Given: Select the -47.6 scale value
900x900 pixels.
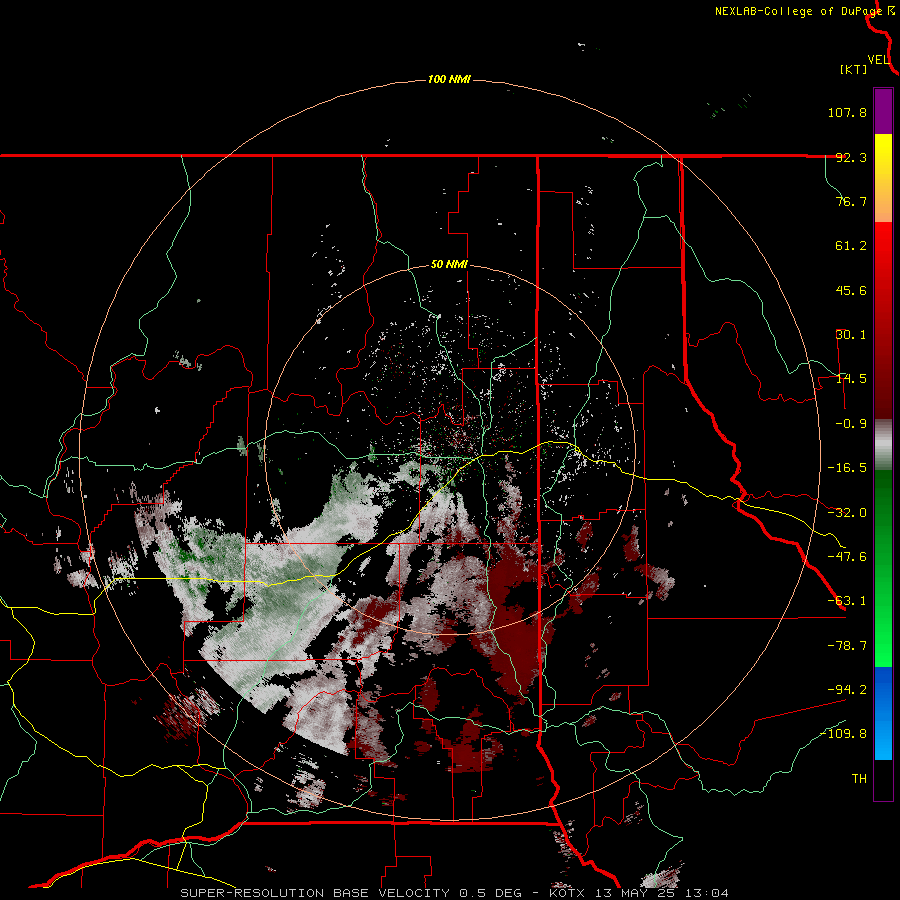Looking at the screenshot, I should coord(847,557).
